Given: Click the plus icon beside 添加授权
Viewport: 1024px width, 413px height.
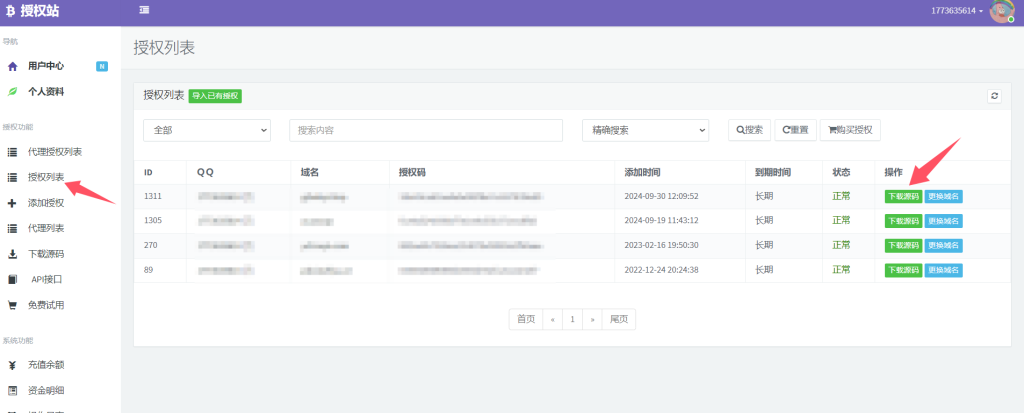Looking at the screenshot, I should tap(12, 203).
